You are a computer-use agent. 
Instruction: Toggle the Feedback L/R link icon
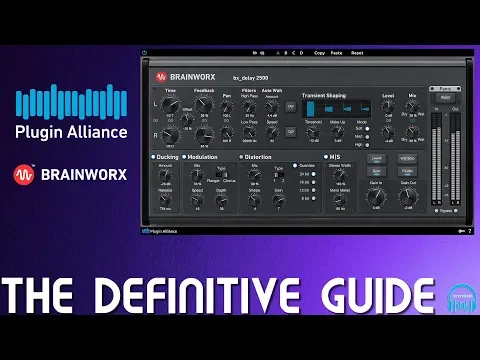tap(204, 121)
